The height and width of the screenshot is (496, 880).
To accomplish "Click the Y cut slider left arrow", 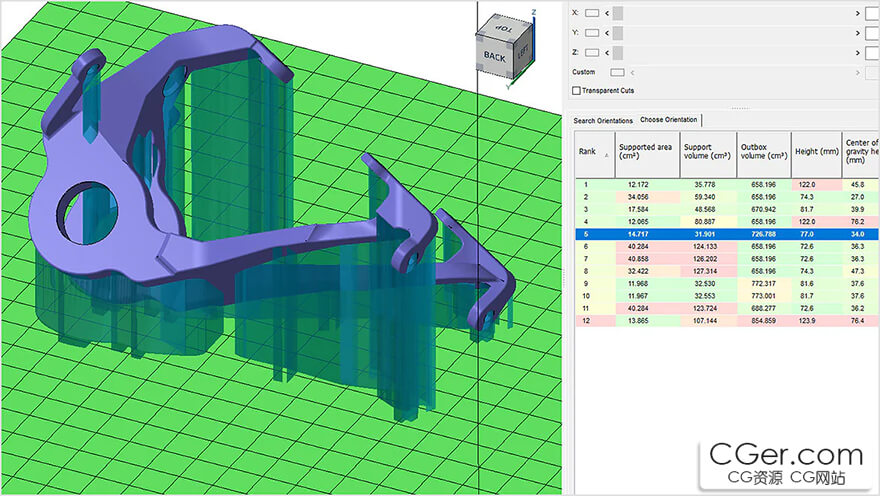I will pyautogui.click(x=607, y=33).
